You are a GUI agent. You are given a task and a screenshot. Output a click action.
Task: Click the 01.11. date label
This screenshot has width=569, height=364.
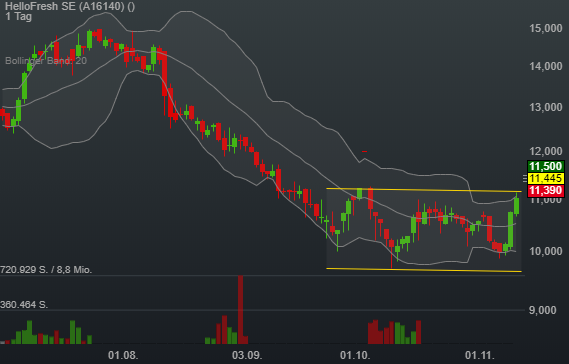[480, 355]
